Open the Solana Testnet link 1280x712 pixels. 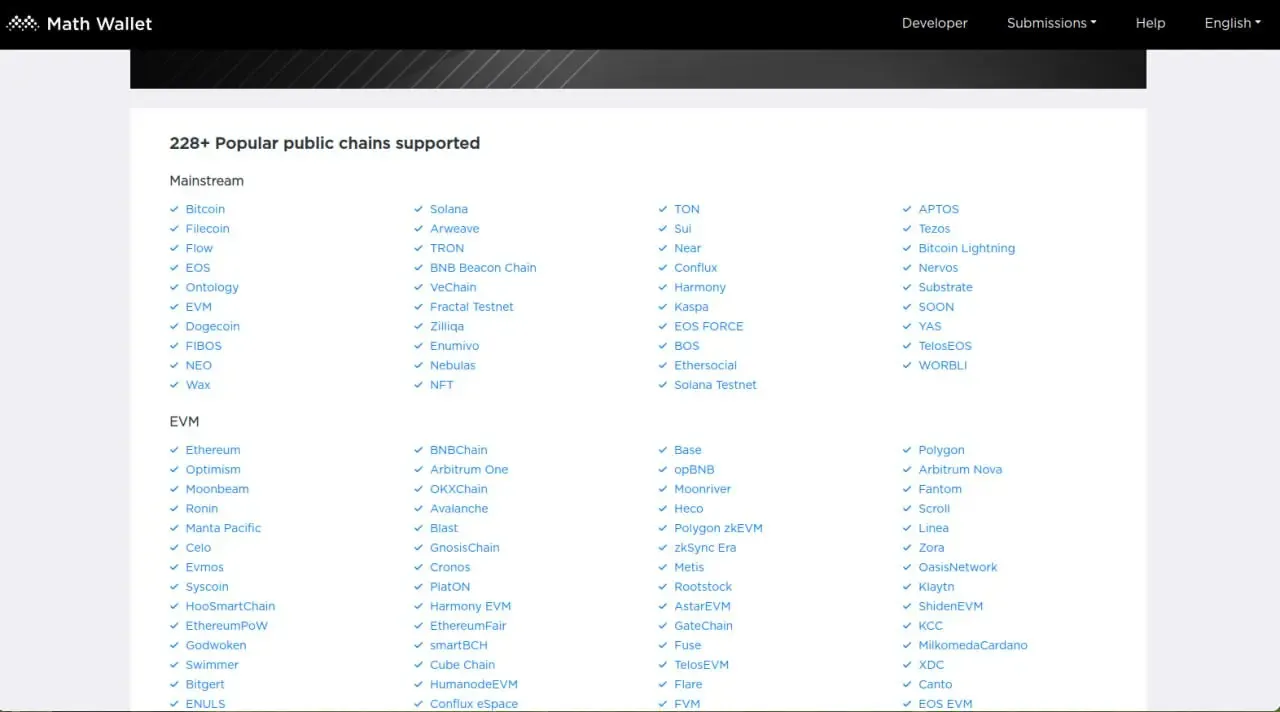click(x=715, y=385)
